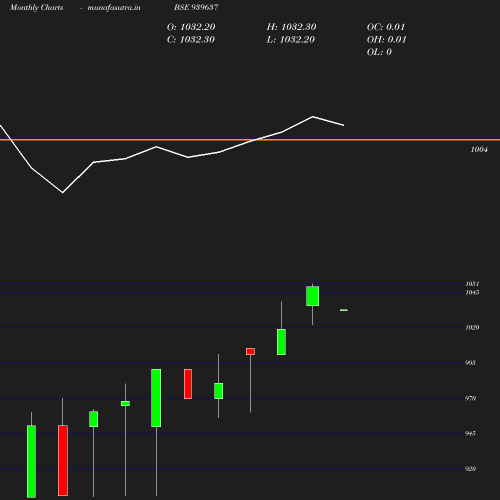This screenshot has height=500, width=500.
Task: Click the red candle between 970 and 995
Action: (x=188, y=384)
